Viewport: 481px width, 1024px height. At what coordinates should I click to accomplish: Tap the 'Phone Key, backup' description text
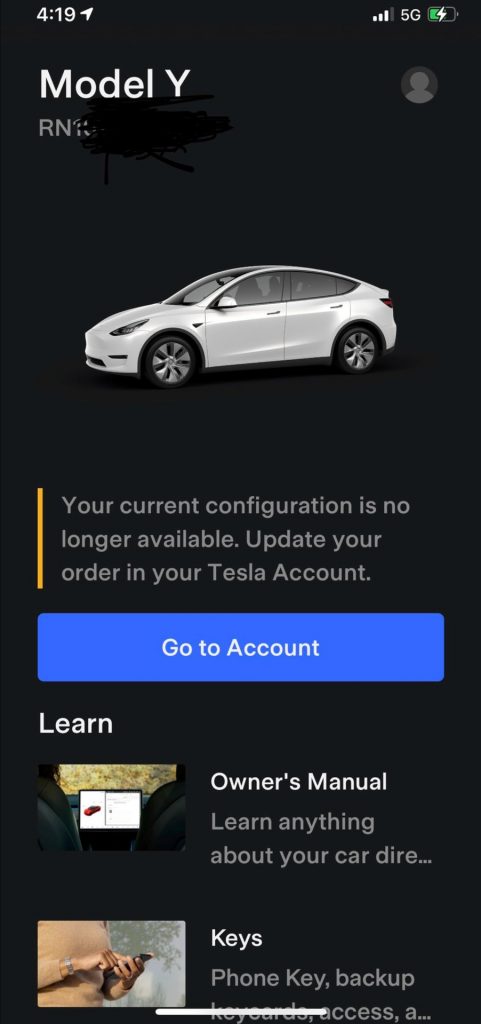(x=312, y=978)
